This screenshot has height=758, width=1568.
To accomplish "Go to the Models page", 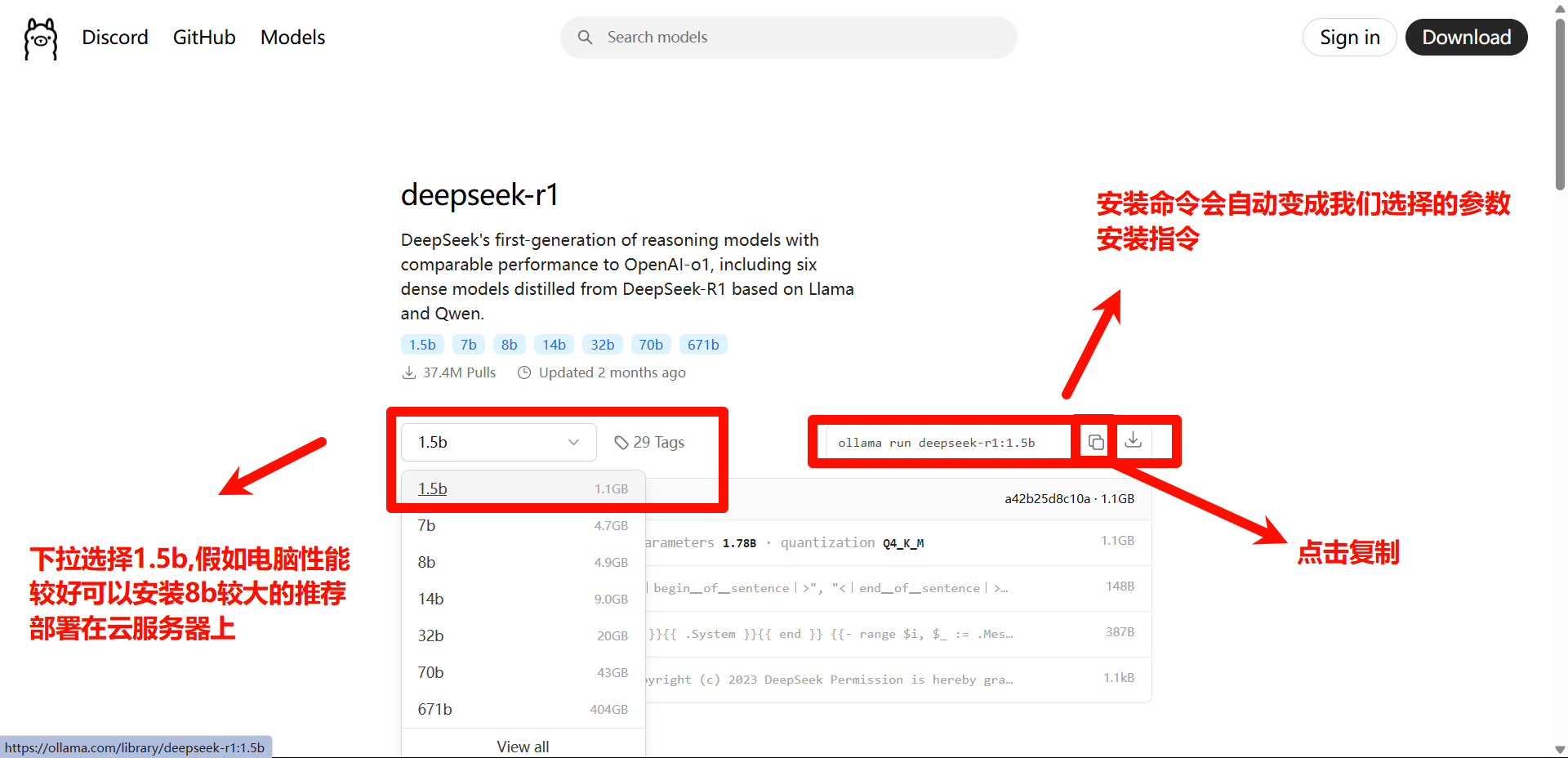I will [292, 38].
